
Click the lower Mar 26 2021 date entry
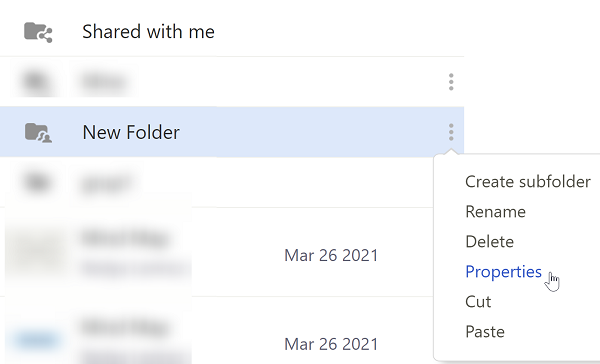(x=331, y=344)
